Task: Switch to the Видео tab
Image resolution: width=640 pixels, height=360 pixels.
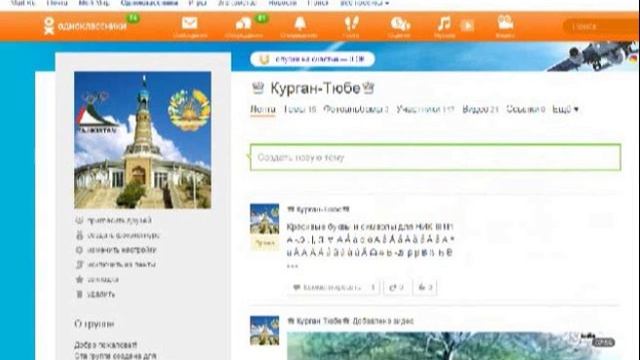Action: 480,109
